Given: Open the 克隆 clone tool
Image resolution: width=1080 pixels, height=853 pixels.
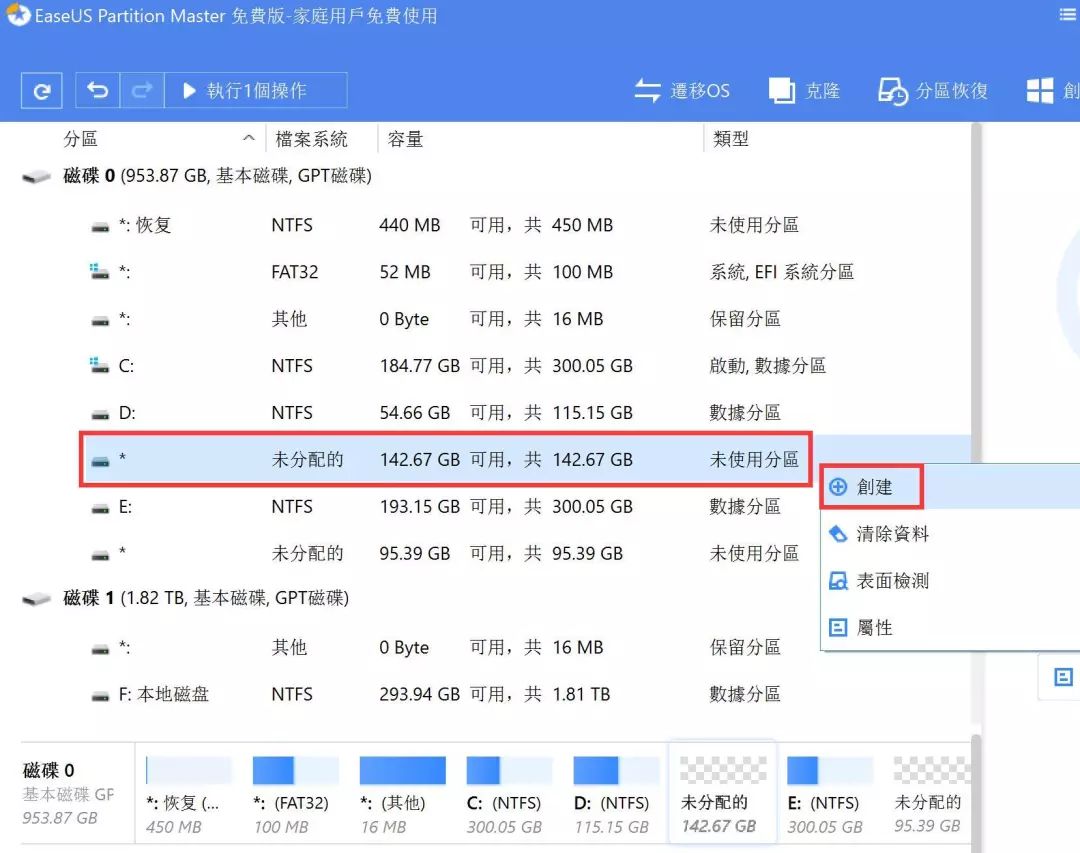Looking at the screenshot, I should coord(804,90).
